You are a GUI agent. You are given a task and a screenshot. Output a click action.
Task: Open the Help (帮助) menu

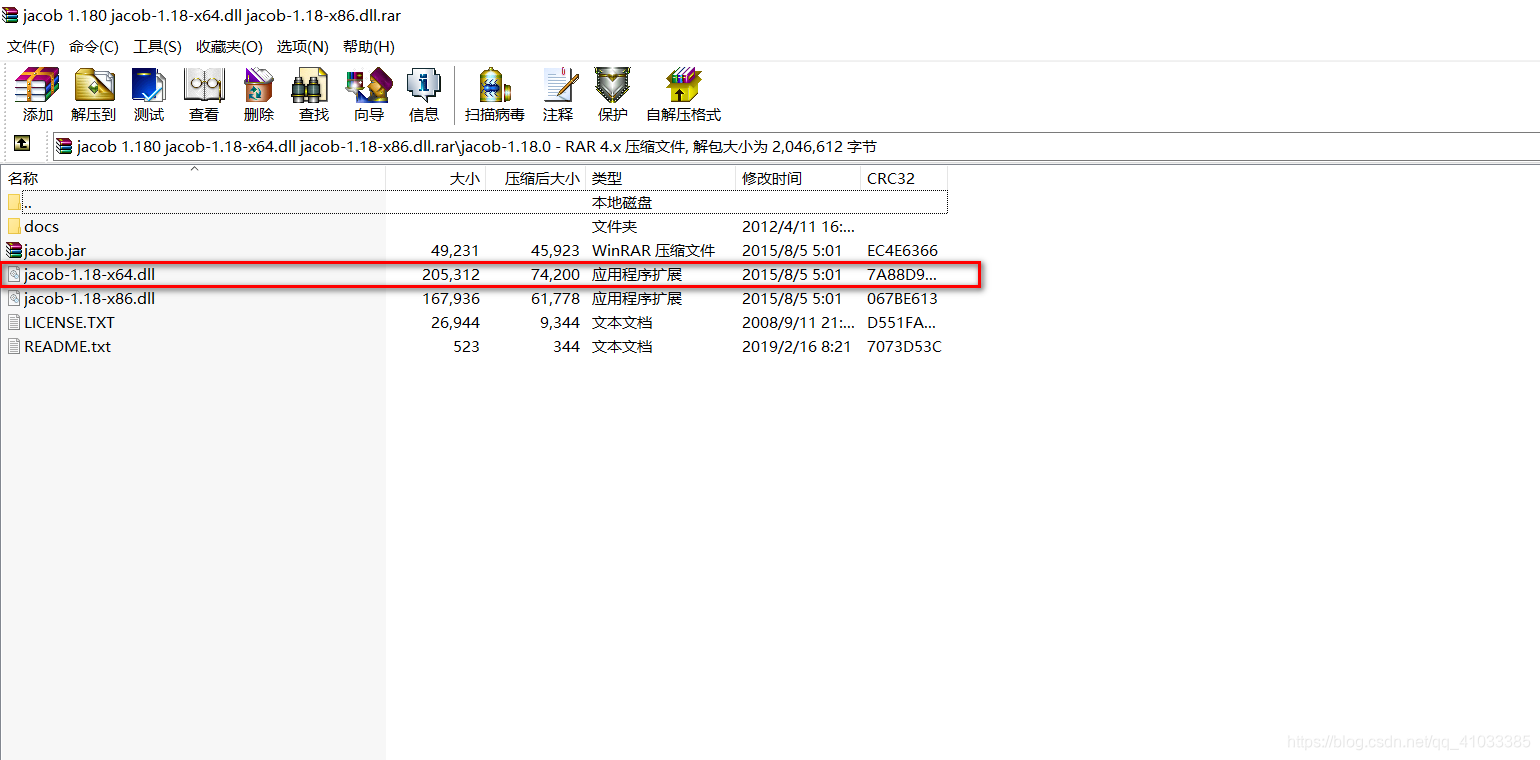point(369,47)
